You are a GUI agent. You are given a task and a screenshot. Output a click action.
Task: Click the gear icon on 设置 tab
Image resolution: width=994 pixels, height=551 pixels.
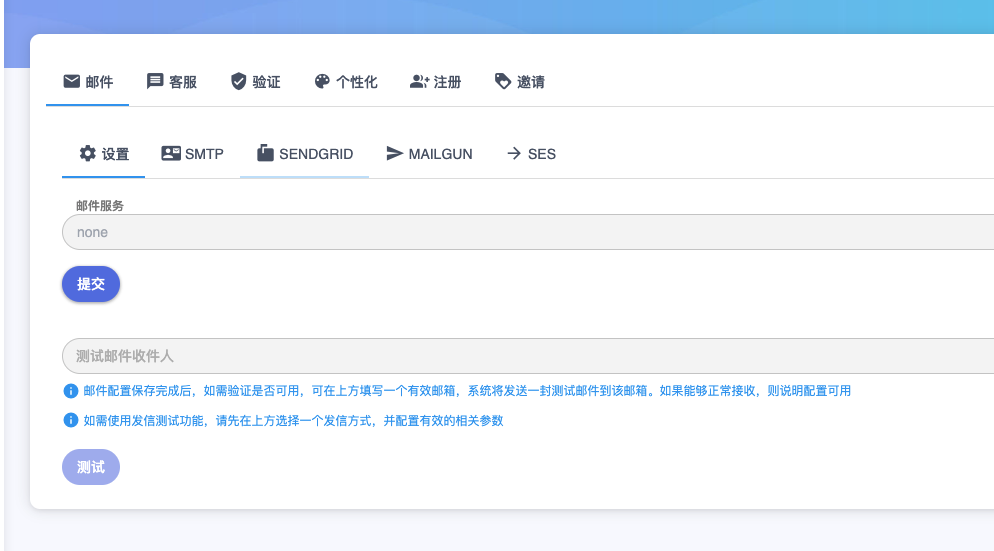87,153
